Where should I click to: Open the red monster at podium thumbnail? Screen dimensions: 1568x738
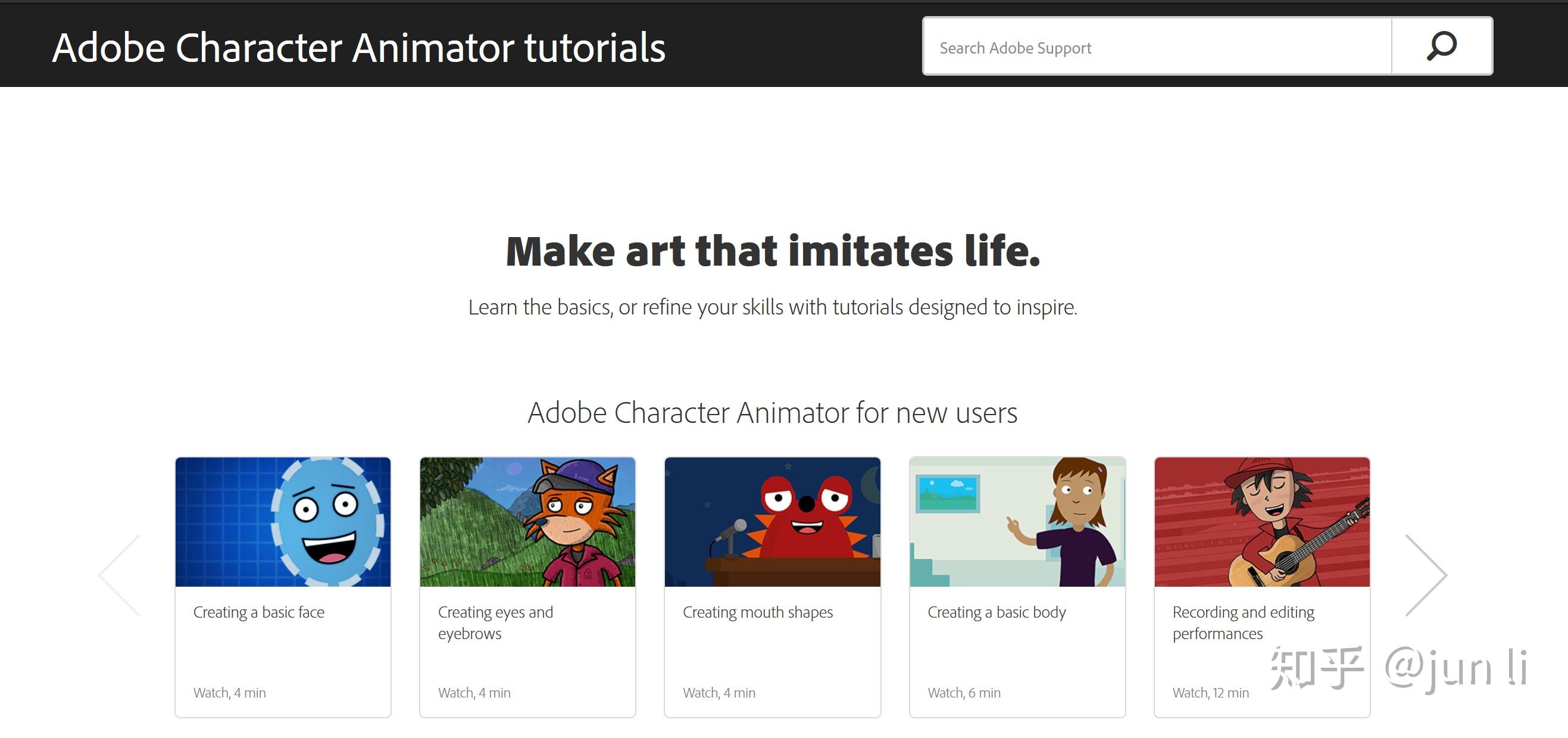click(773, 522)
